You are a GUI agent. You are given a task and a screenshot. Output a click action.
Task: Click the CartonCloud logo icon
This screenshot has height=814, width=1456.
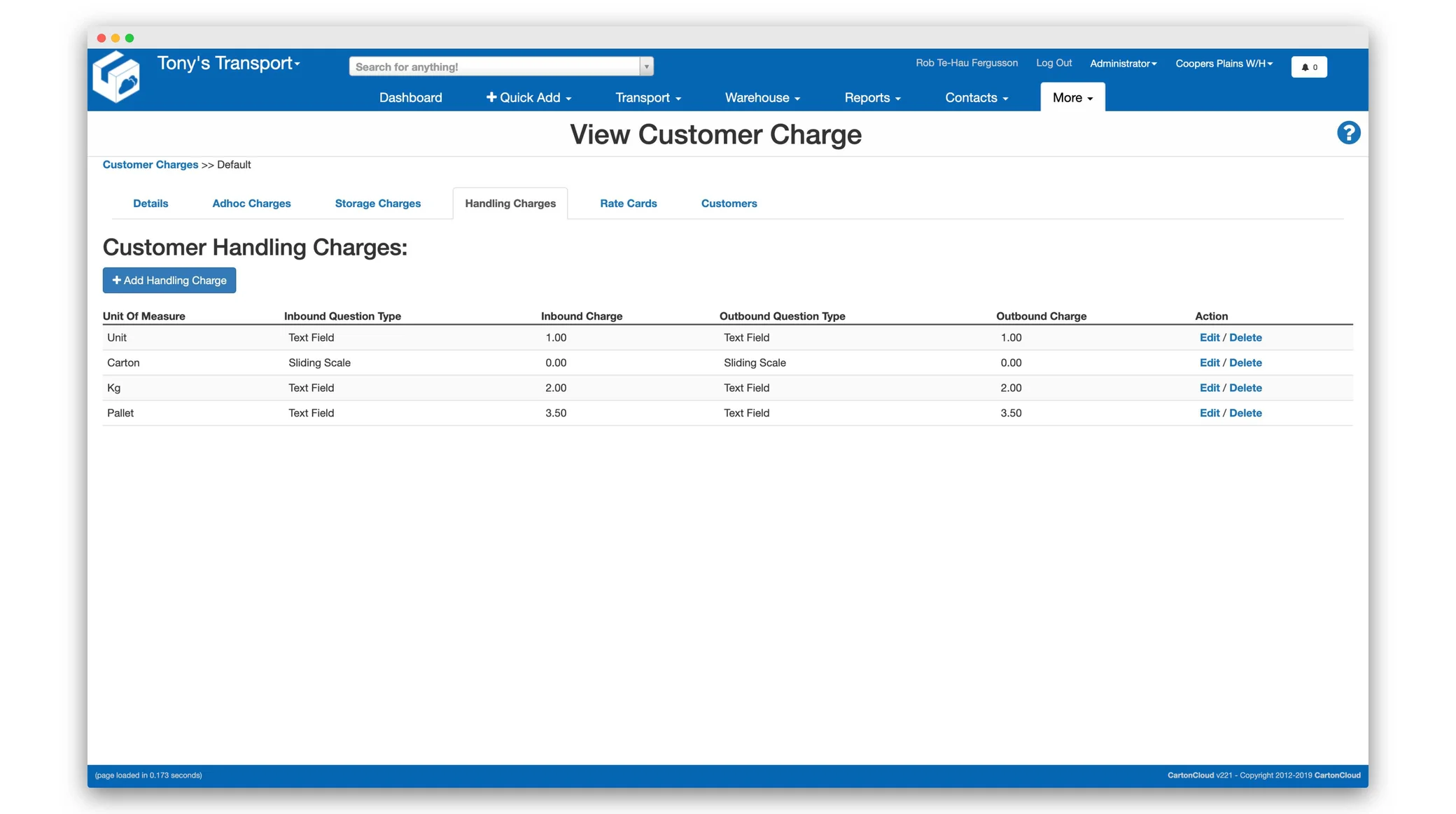(116, 76)
